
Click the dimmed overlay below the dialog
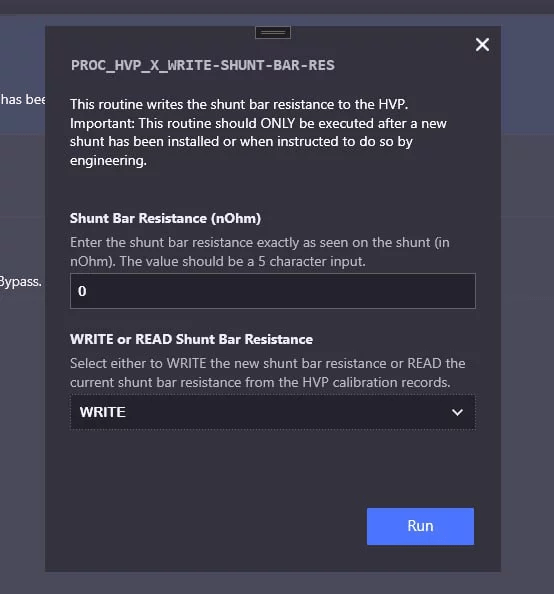277,583
